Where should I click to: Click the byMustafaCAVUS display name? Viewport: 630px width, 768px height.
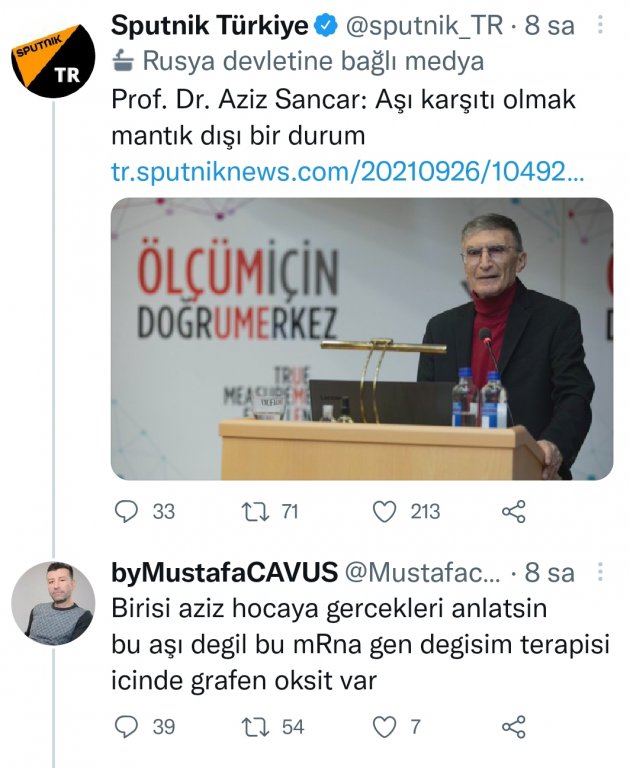[x=225, y=572]
